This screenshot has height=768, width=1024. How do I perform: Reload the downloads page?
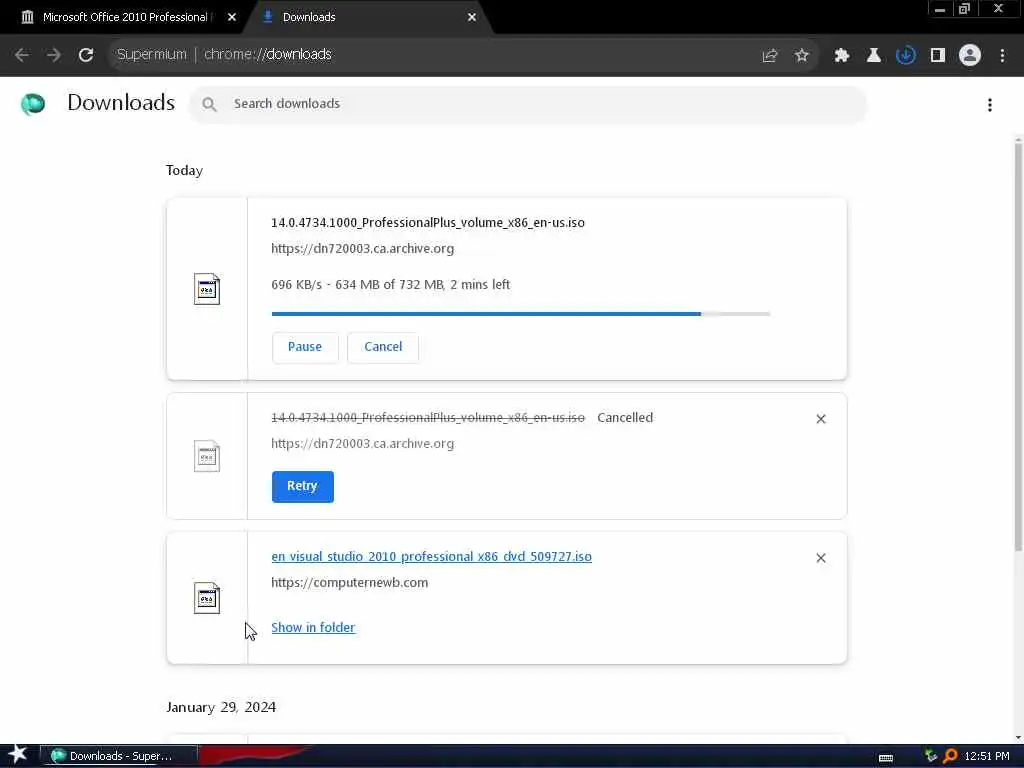coord(86,55)
